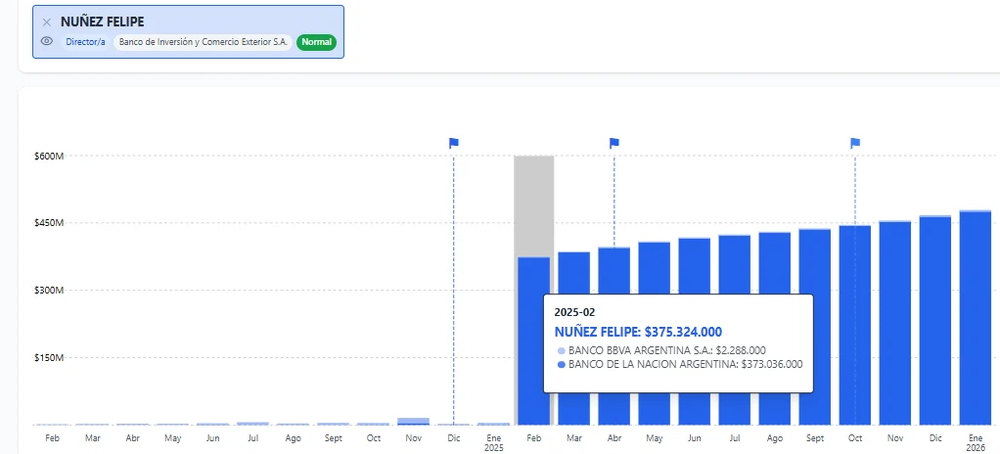Click the small Nov bar before Dic flag
Image resolution: width=1000 pixels, height=454 pixels.
pyautogui.click(x=413, y=421)
